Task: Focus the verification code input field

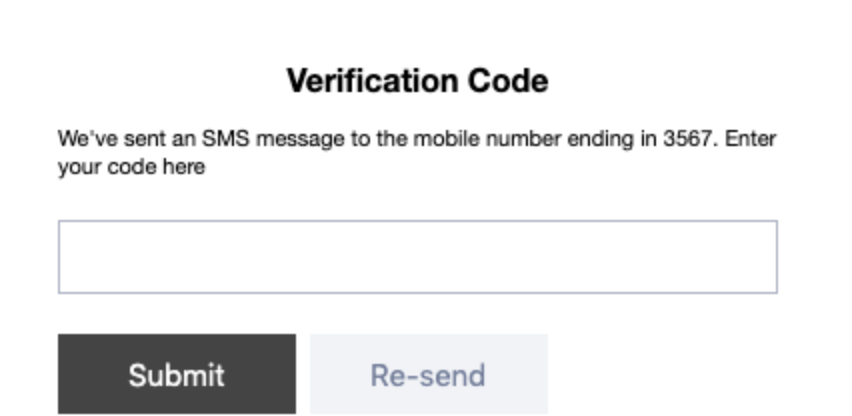Action: coord(417,257)
